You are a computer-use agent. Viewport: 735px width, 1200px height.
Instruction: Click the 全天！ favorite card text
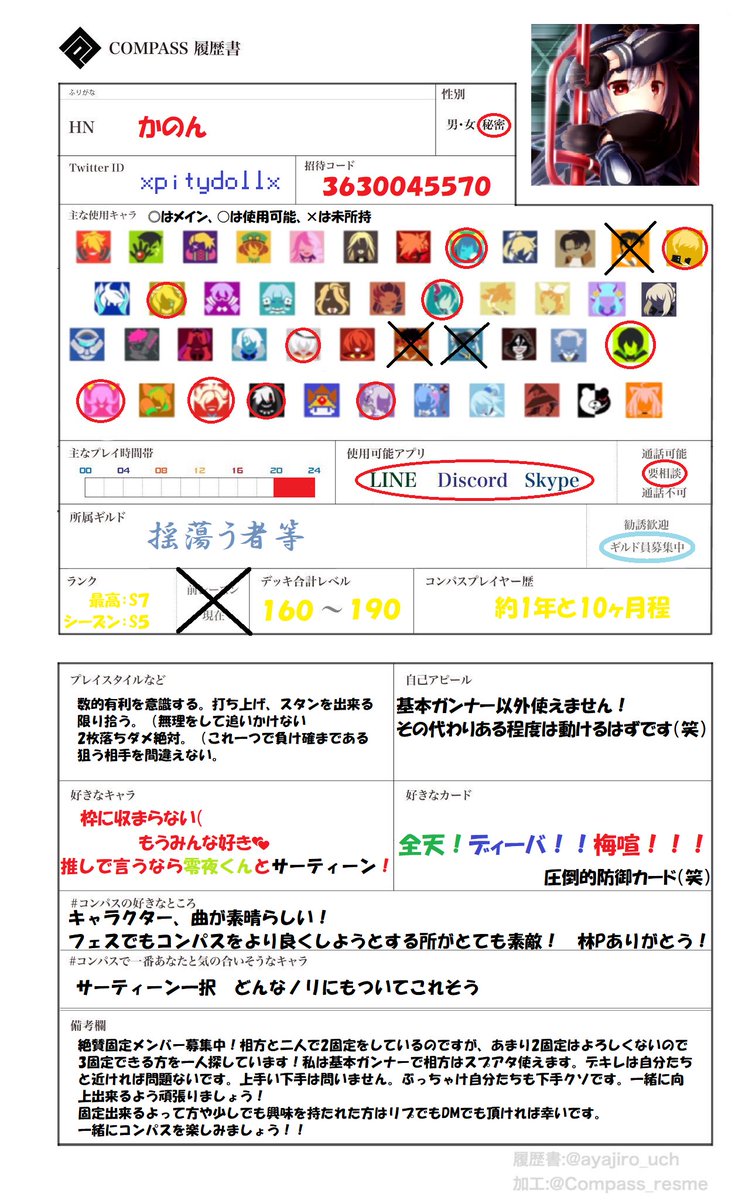point(432,843)
